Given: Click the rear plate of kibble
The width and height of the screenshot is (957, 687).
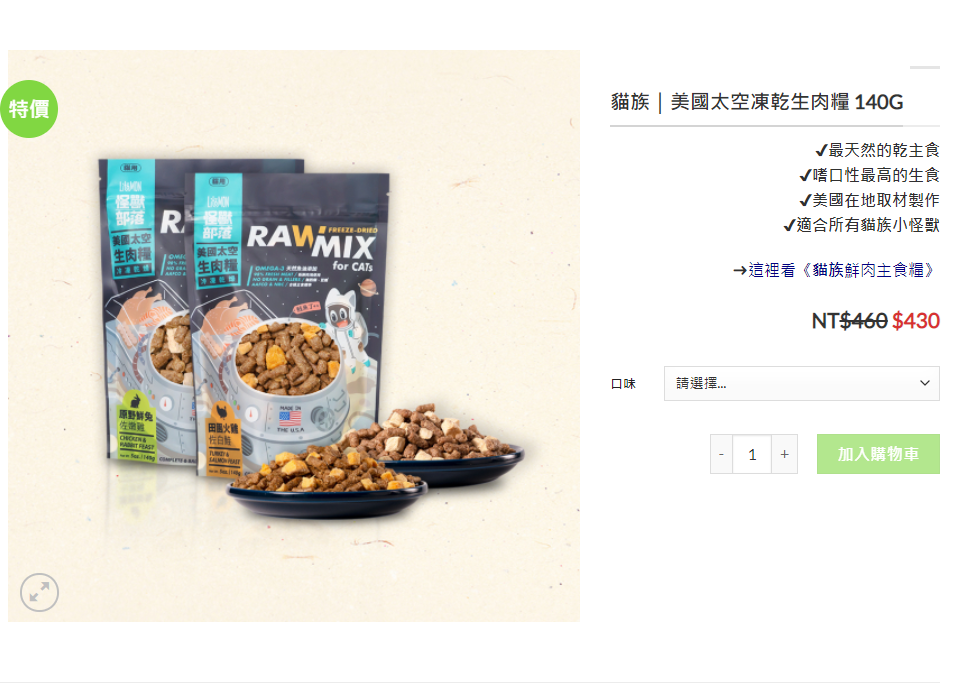Looking at the screenshot, I should (x=436, y=442).
